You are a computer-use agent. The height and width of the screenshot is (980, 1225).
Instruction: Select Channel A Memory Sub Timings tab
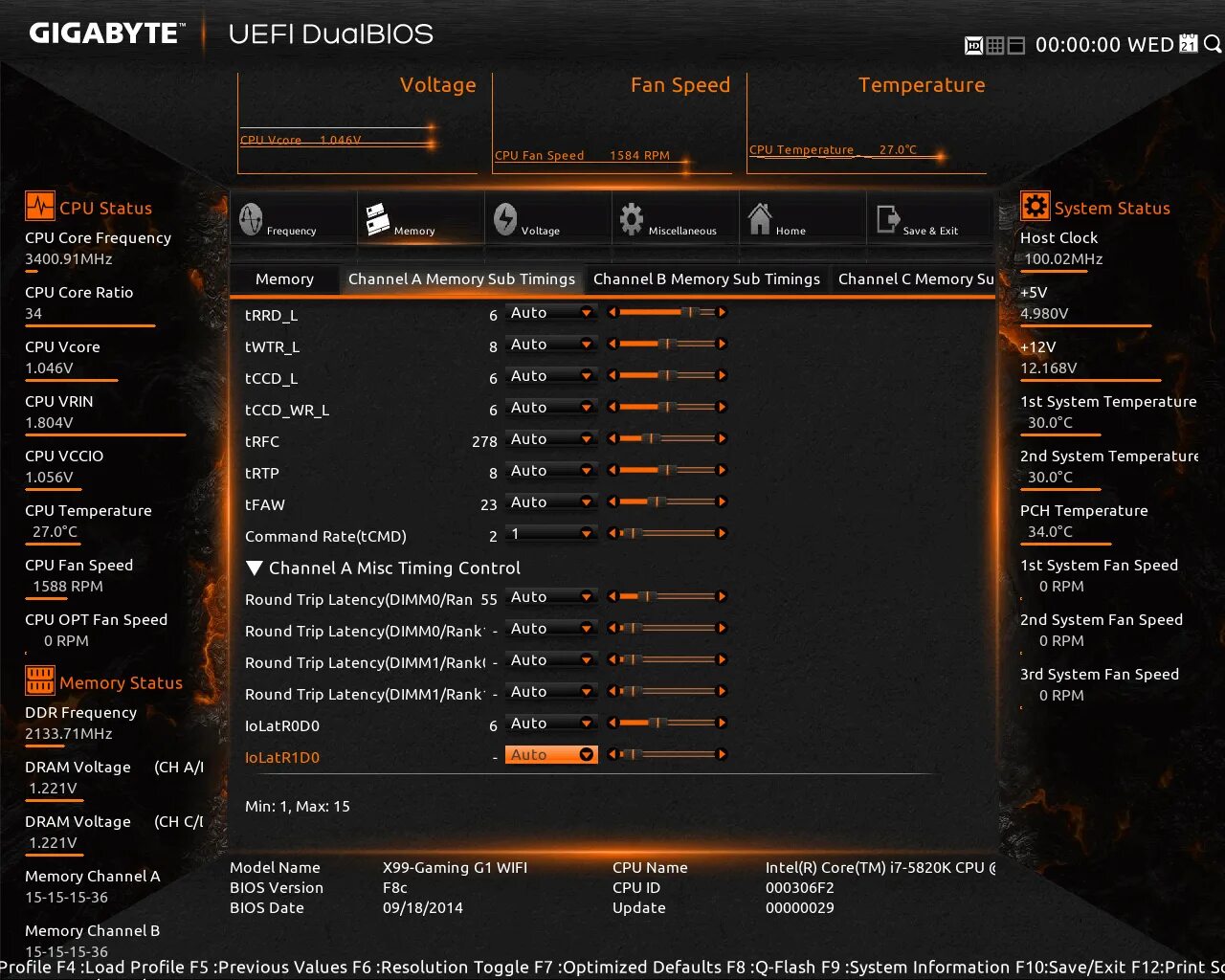(x=461, y=278)
